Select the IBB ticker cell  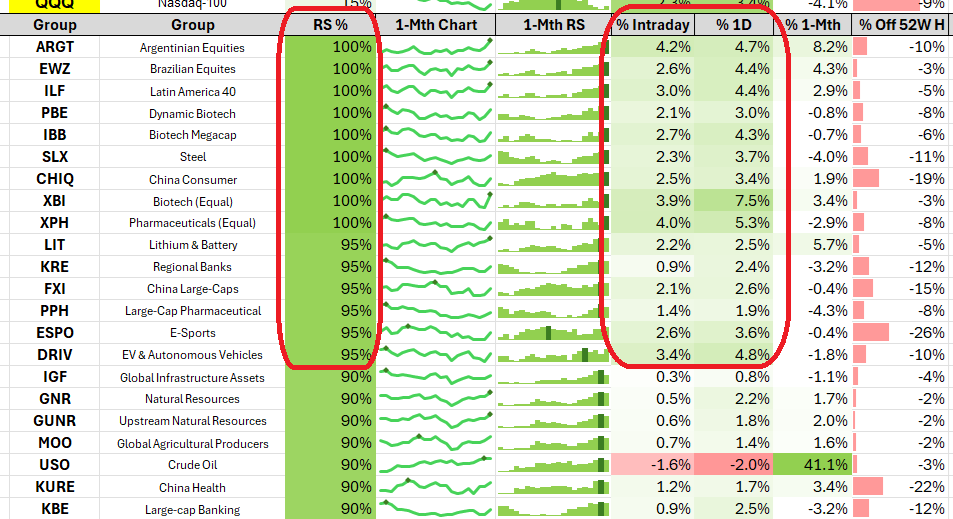tap(55, 135)
